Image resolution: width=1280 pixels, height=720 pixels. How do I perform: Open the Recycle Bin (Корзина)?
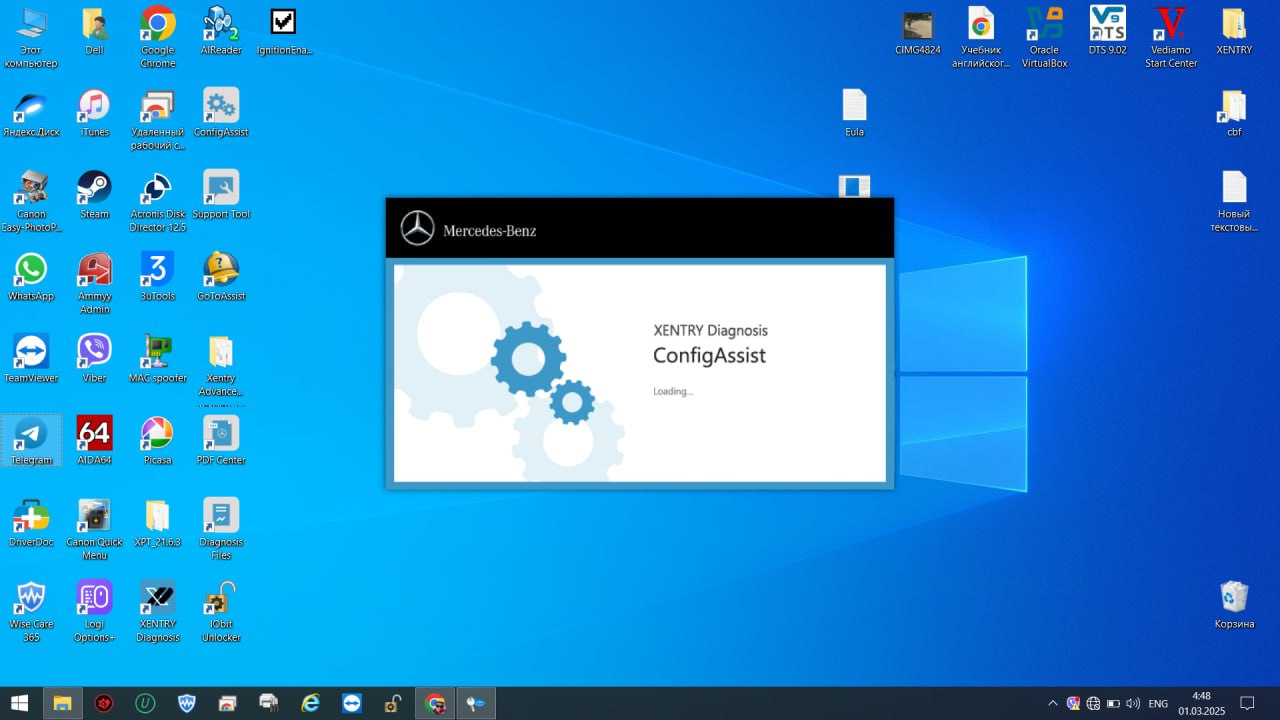[1234, 599]
